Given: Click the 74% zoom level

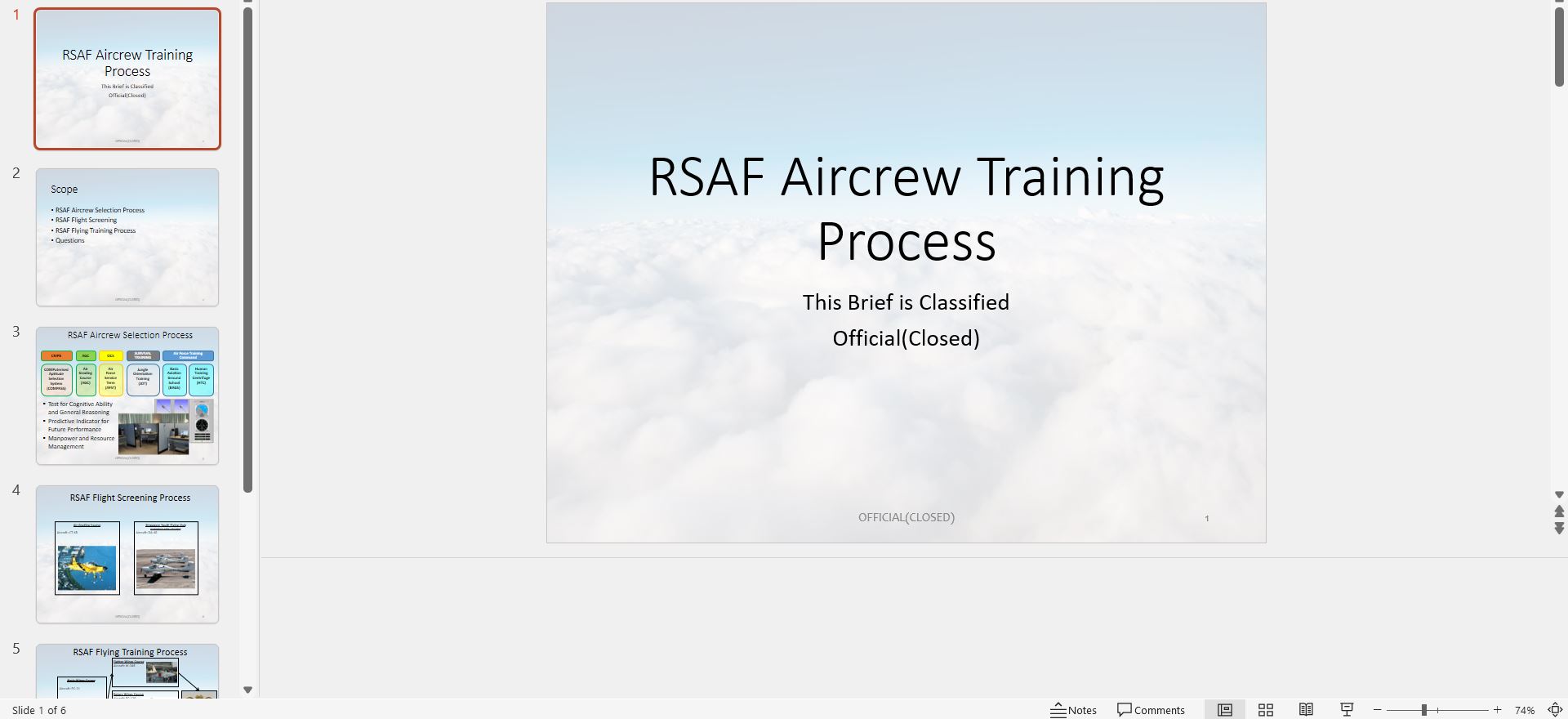Looking at the screenshot, I should coord(1524,710).
